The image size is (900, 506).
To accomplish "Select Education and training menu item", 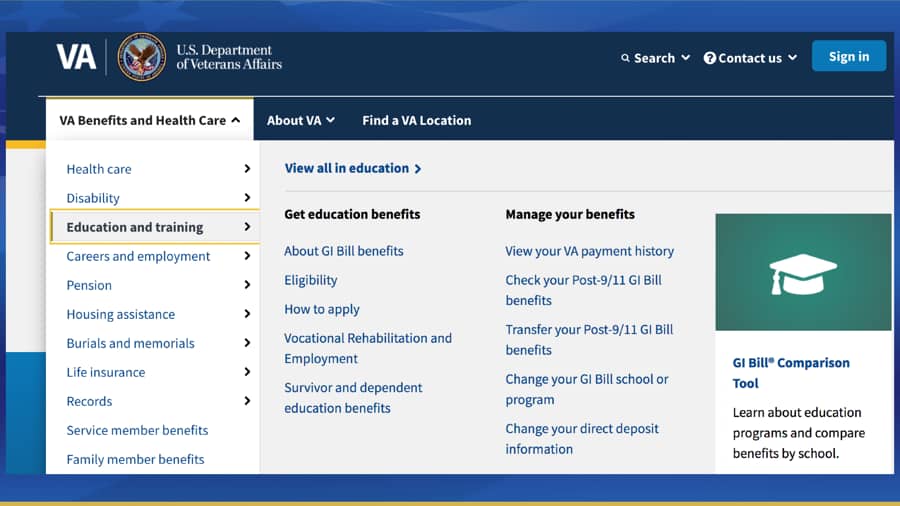I will coord(135,227).
